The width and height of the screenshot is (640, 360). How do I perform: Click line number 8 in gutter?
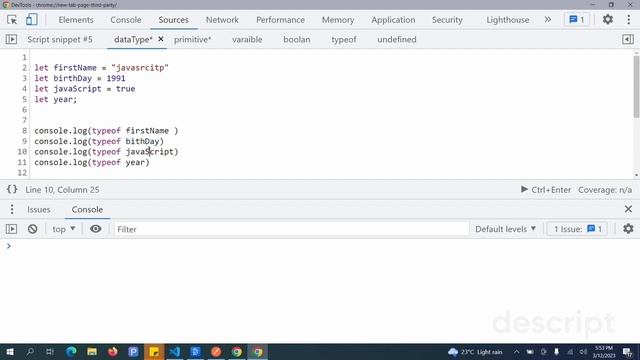[x=24, y=131]
